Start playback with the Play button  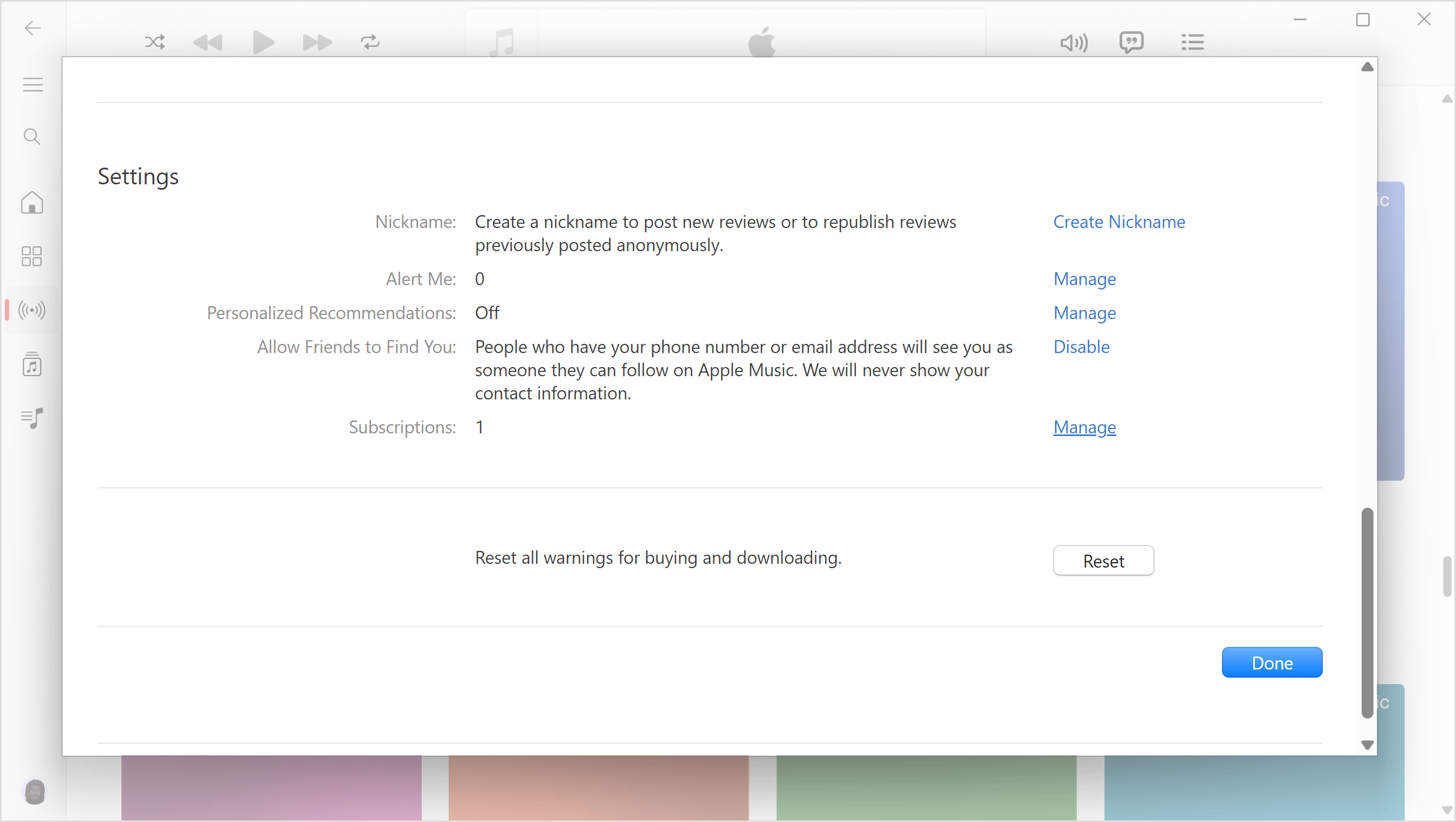pos(263,42)
